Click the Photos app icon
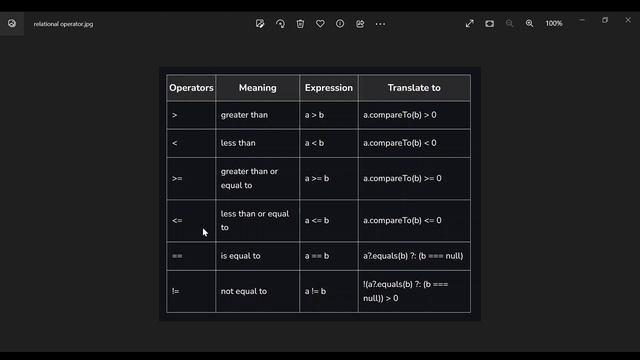 [12, 24]
